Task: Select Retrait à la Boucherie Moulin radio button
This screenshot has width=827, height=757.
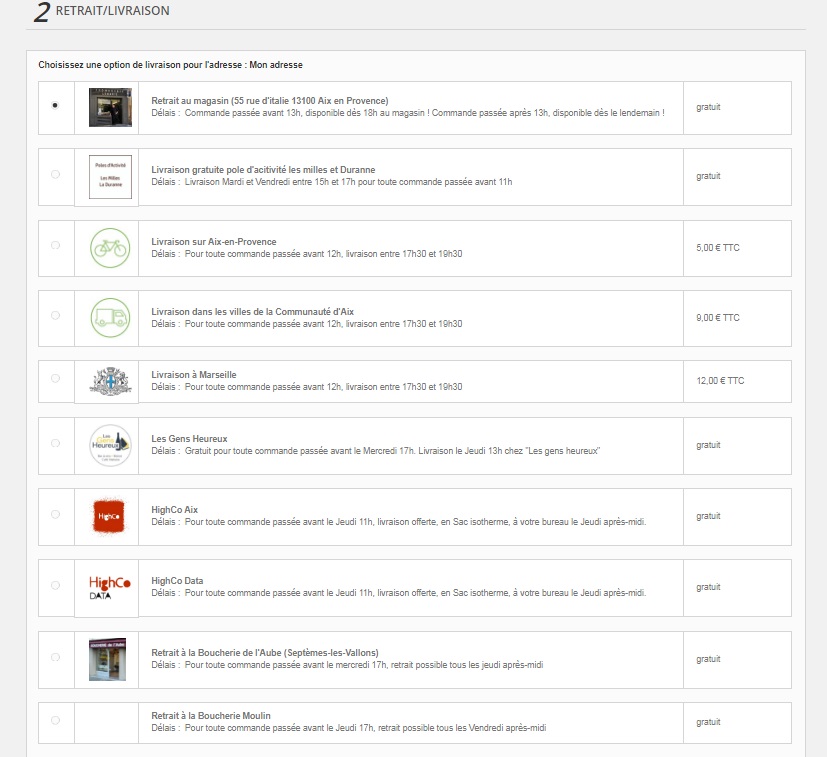Action: 55,720
